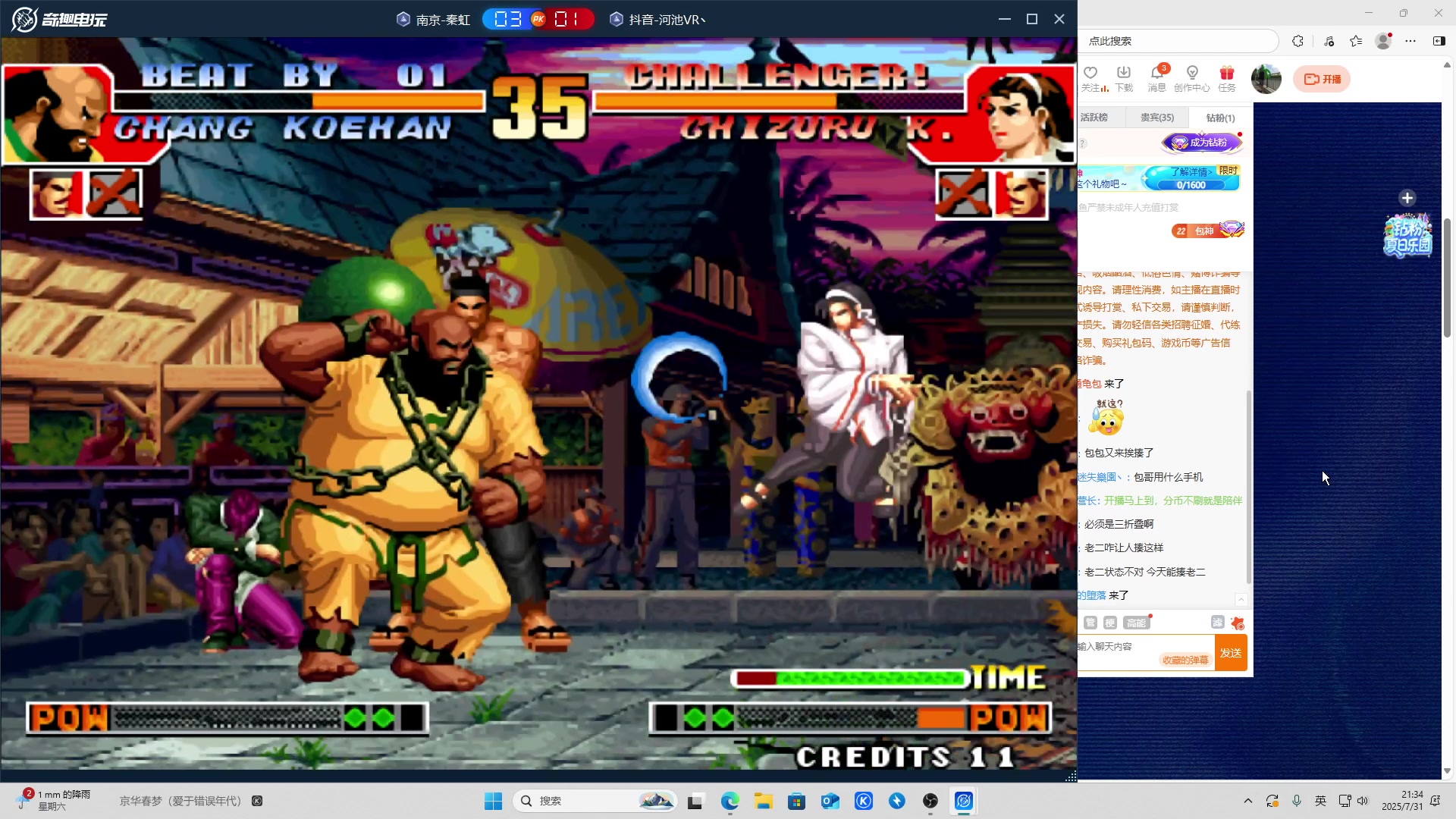Screen dimensions: 1456x819
Task: Open File Explorer from taskbar
Action: coord(763,801)
